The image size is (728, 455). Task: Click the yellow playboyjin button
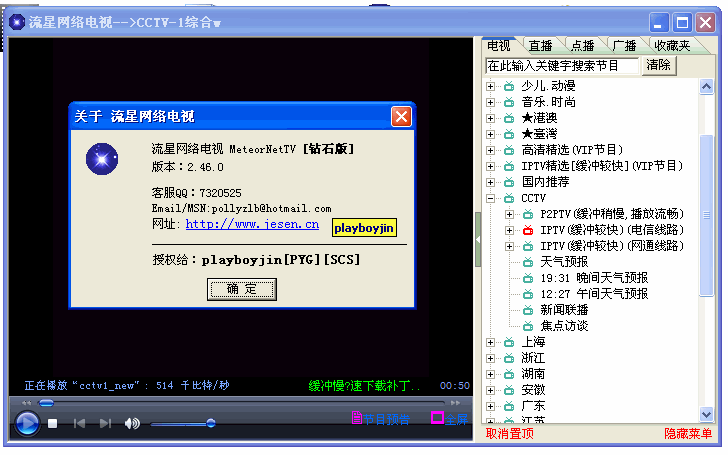pyautogui.click(x=364, y=228)
